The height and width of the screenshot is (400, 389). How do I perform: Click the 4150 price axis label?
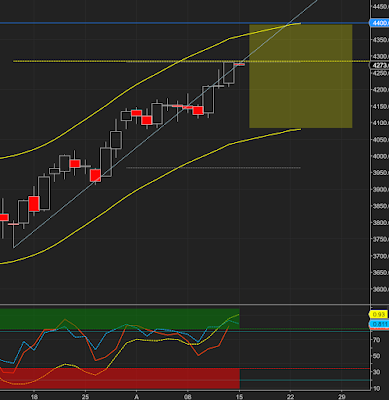click(381, 106)
